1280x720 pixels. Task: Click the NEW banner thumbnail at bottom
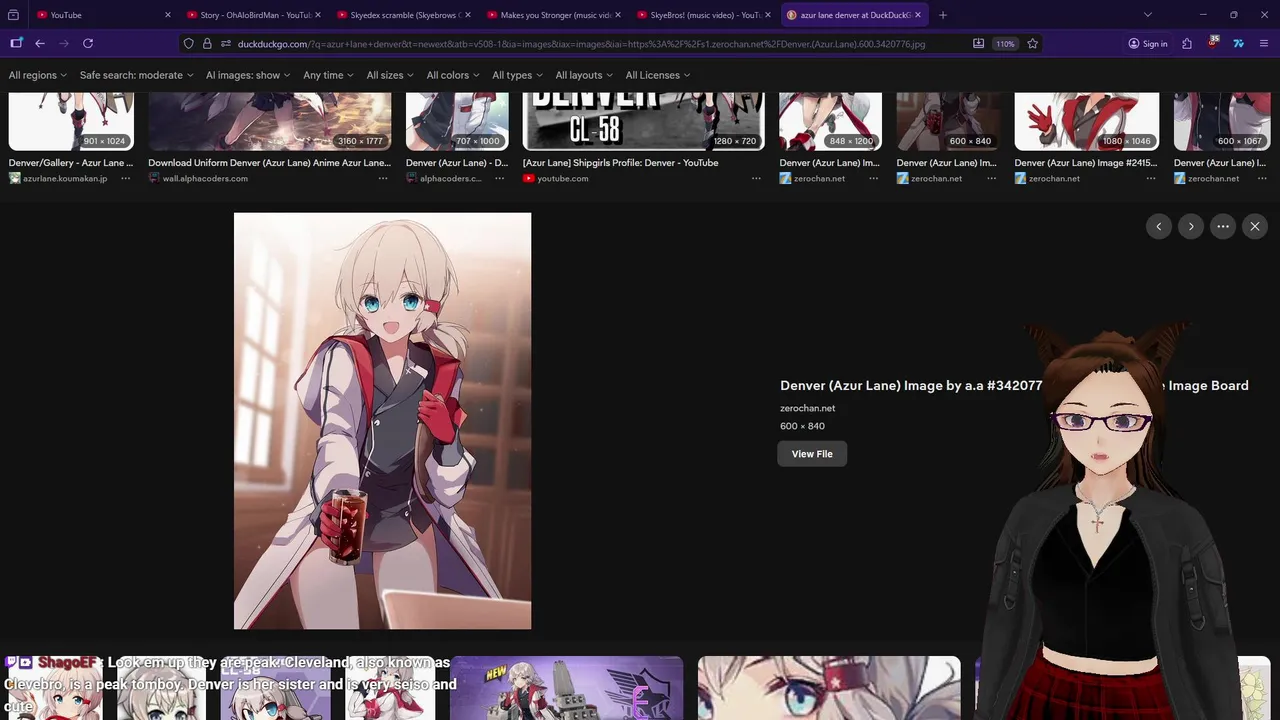point(567,688)
